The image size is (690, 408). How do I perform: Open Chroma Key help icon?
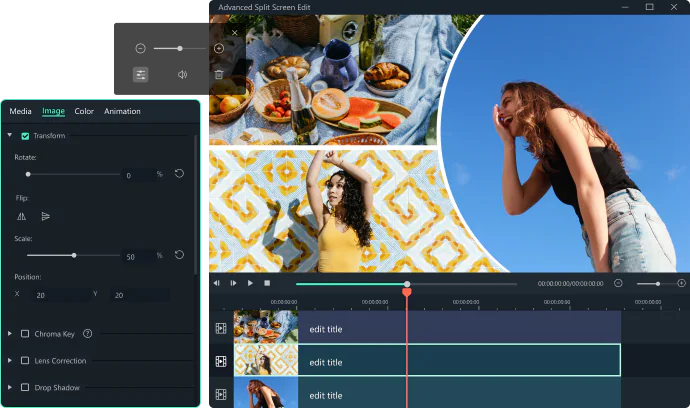coord(88,334)
